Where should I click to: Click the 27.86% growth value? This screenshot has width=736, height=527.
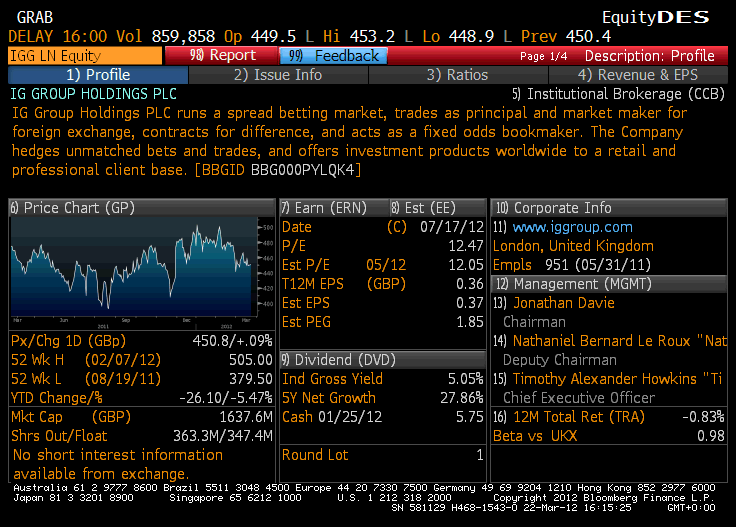462,398
